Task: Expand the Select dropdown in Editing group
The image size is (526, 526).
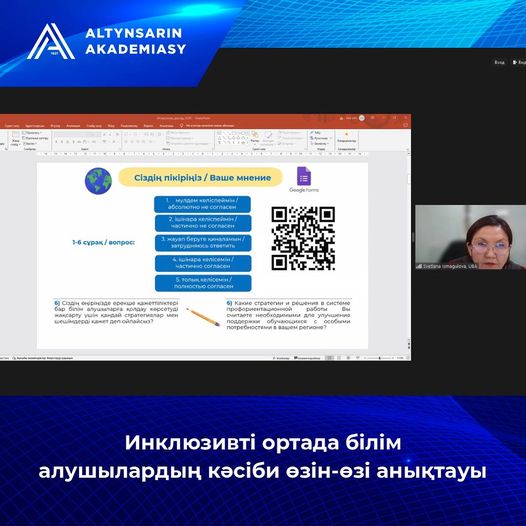Action: pos(320,143)
